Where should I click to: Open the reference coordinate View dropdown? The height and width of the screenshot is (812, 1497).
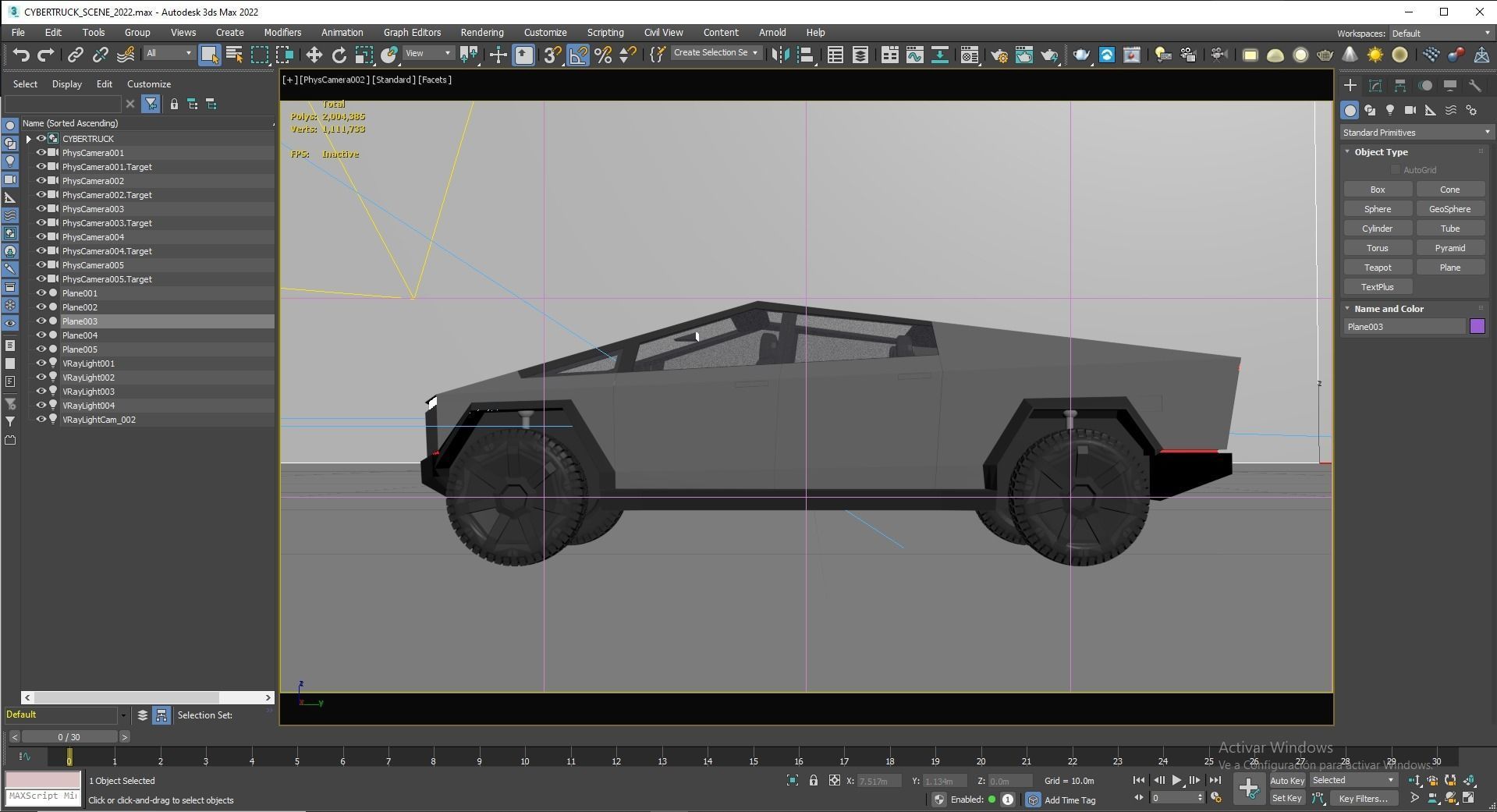click(x=428, y=53)
